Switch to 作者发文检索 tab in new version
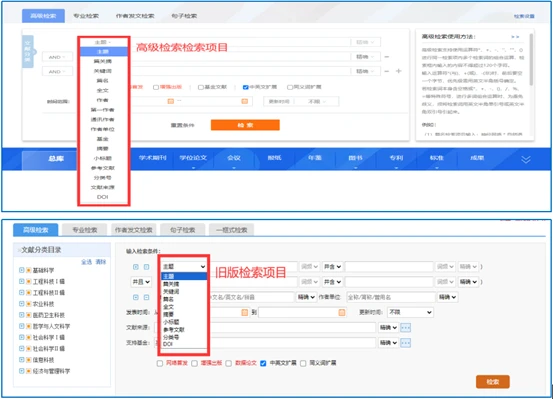Image resolution: width=553 pixels, height=399 pixels. pyautogui.click(x=135, y=16)
